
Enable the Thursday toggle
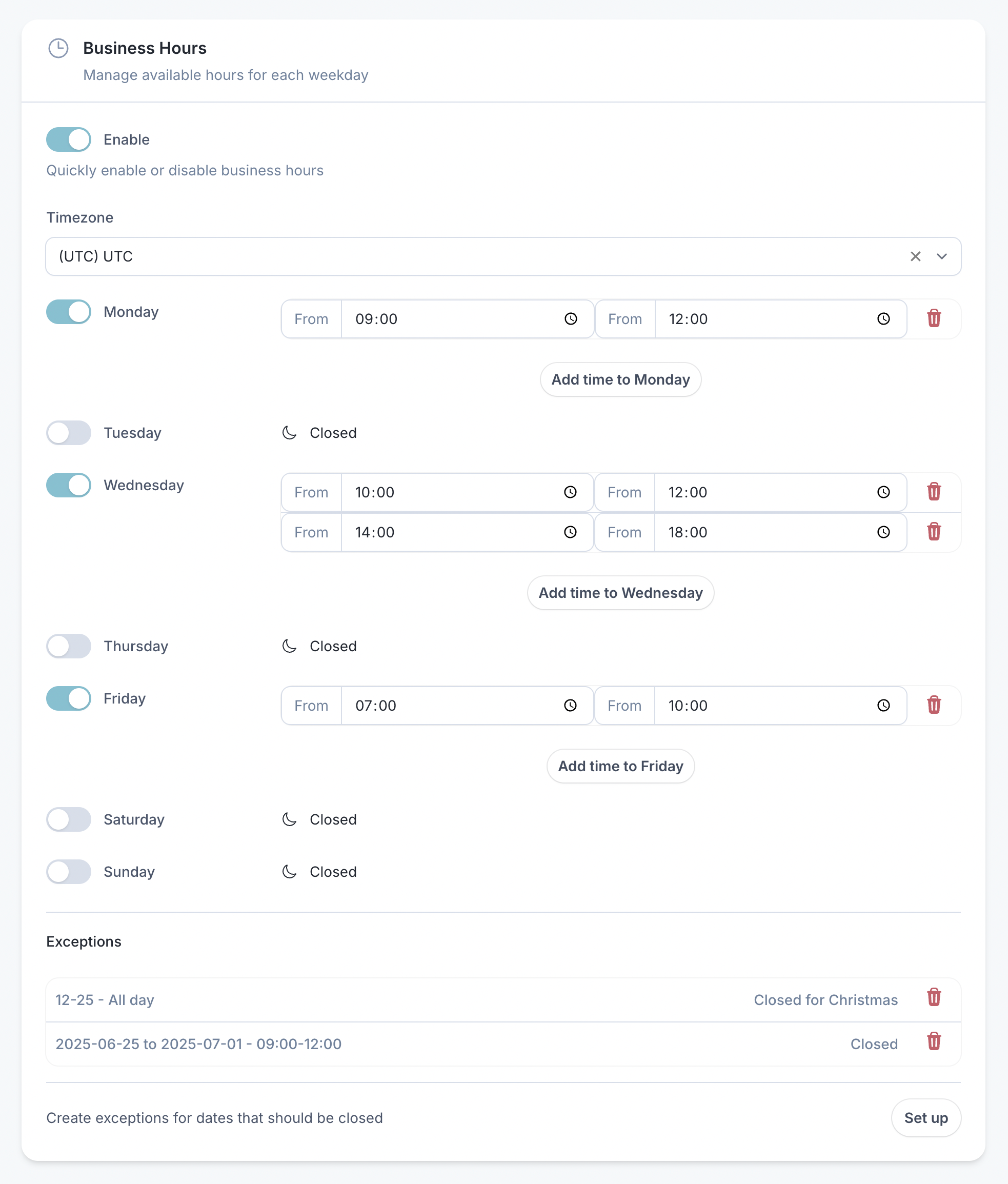point(68,646)
